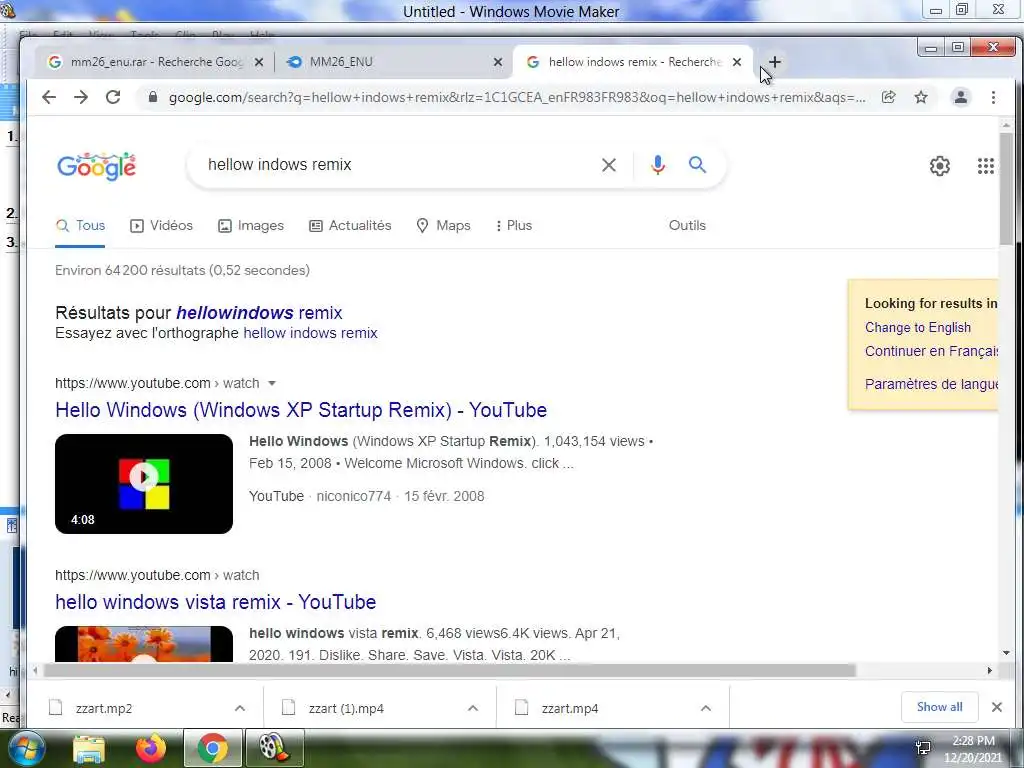
Task: Open Paramètres de langue link
Action: pos(931,384)
